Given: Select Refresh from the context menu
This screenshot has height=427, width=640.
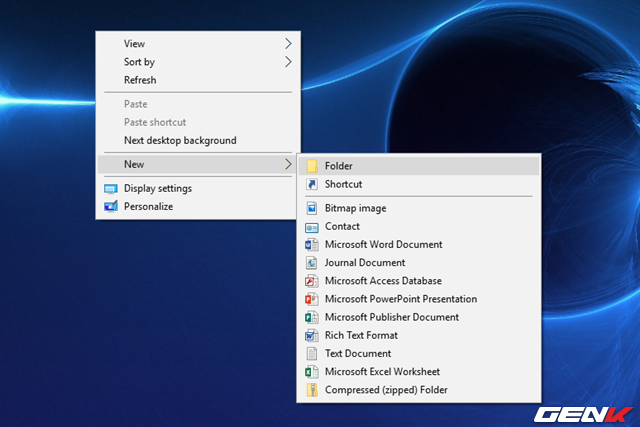Looking at the screenshot, I should tap(140, 80).
